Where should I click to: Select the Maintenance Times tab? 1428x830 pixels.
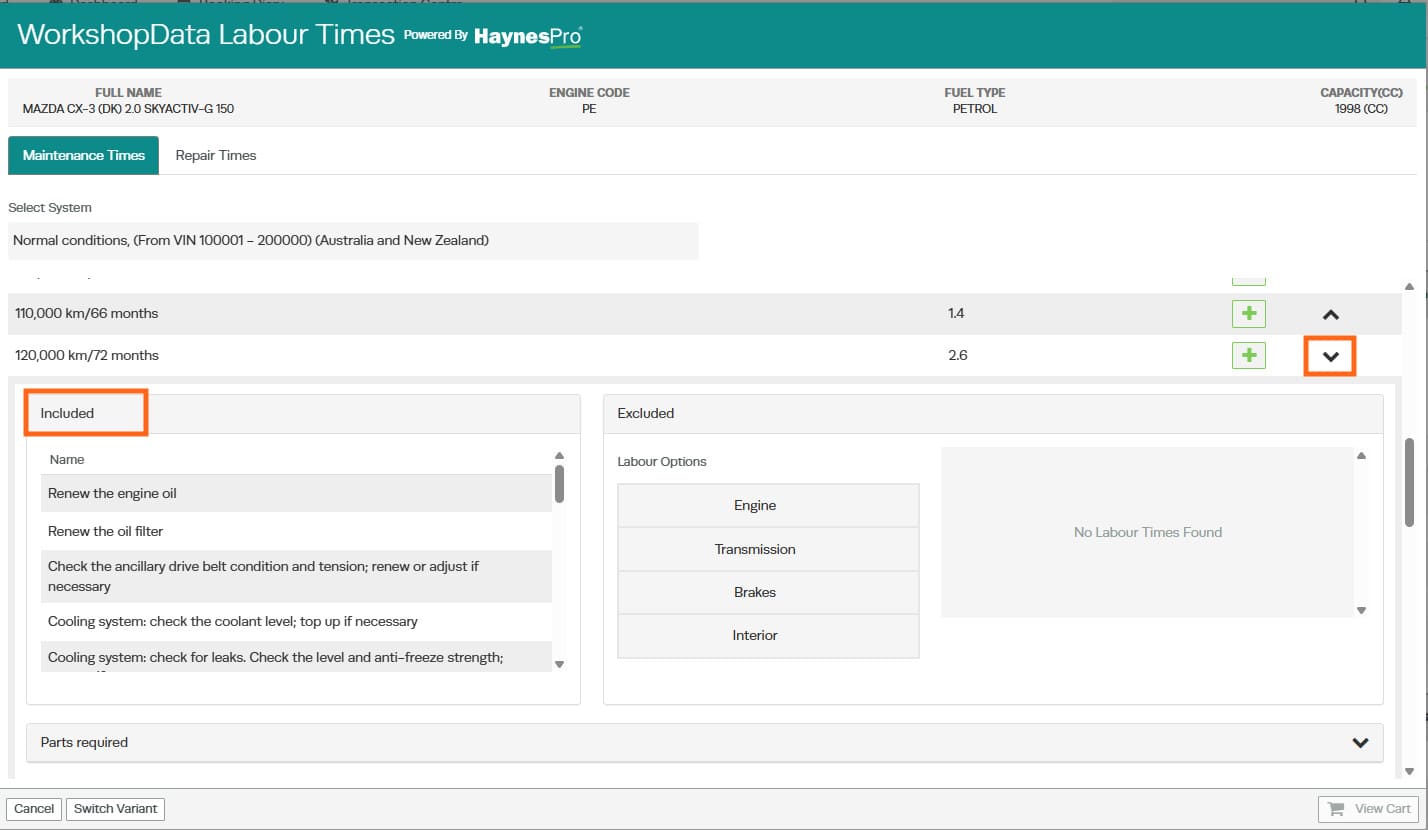(84, 155)
